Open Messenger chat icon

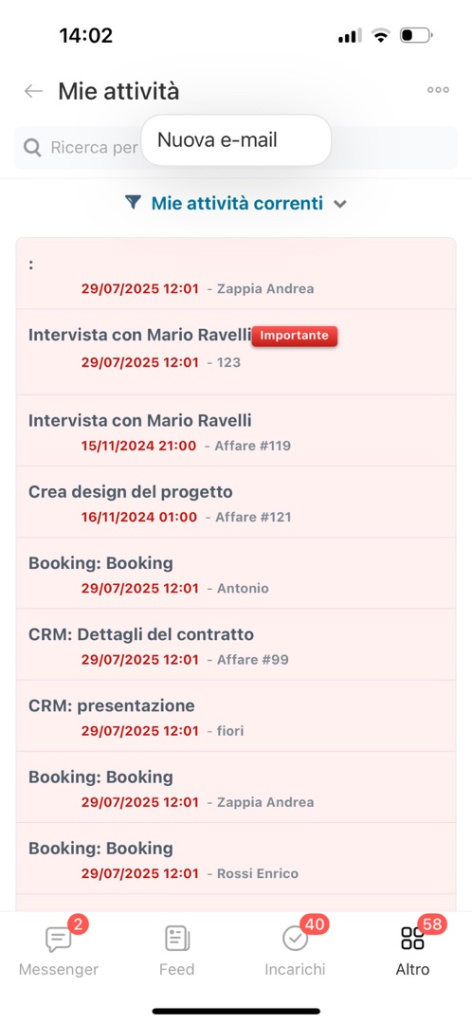[58, 939]
